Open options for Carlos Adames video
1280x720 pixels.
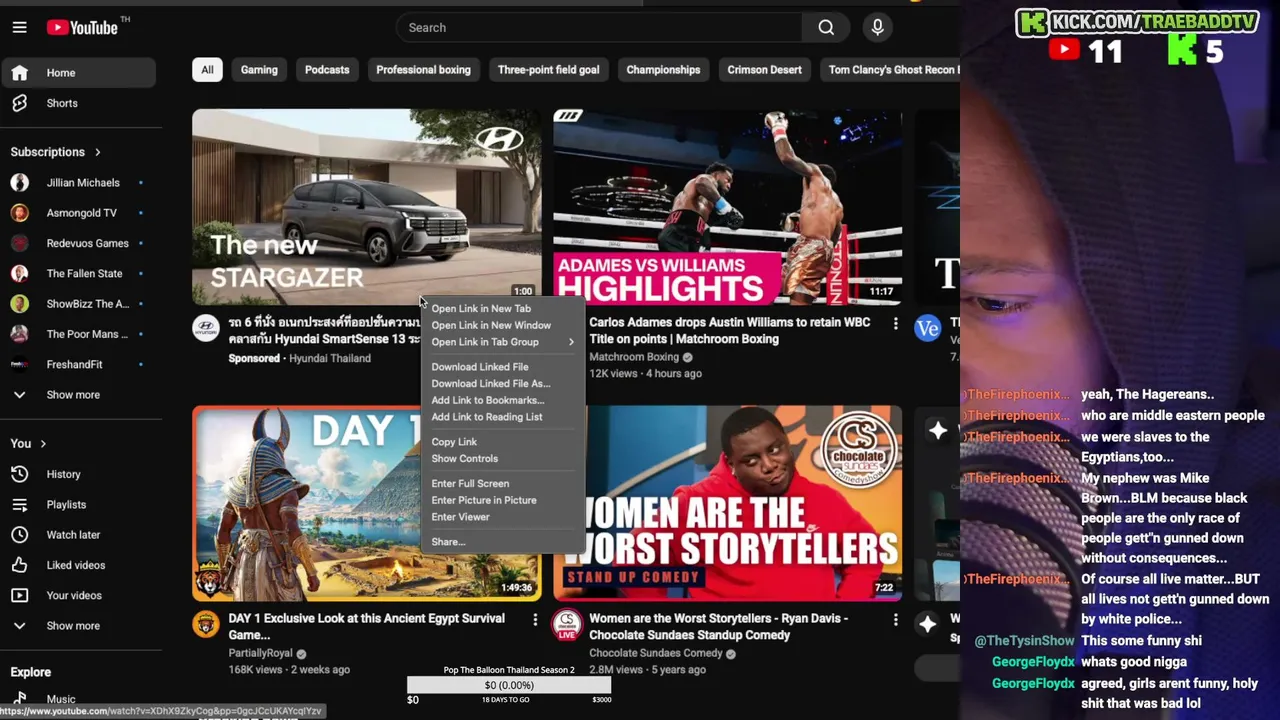[895, 324]
